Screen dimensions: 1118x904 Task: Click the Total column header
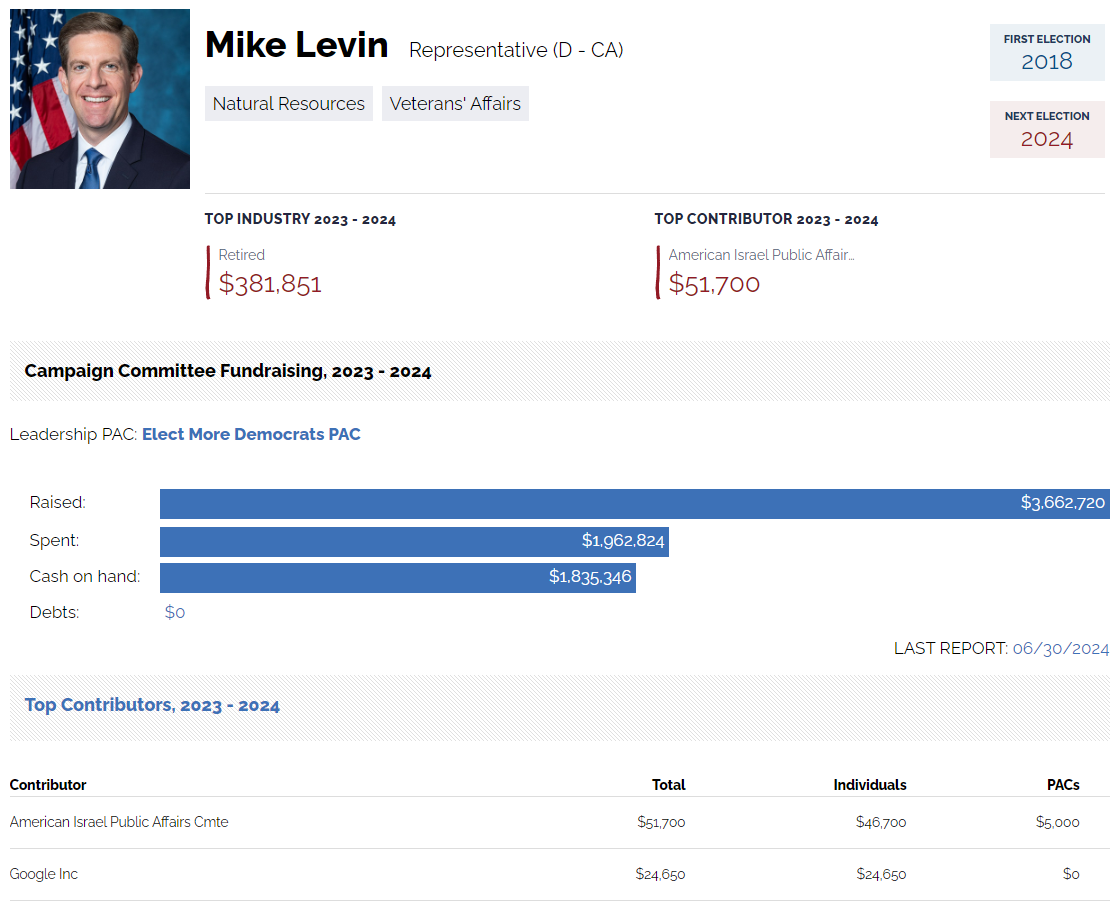pos(668,785)
